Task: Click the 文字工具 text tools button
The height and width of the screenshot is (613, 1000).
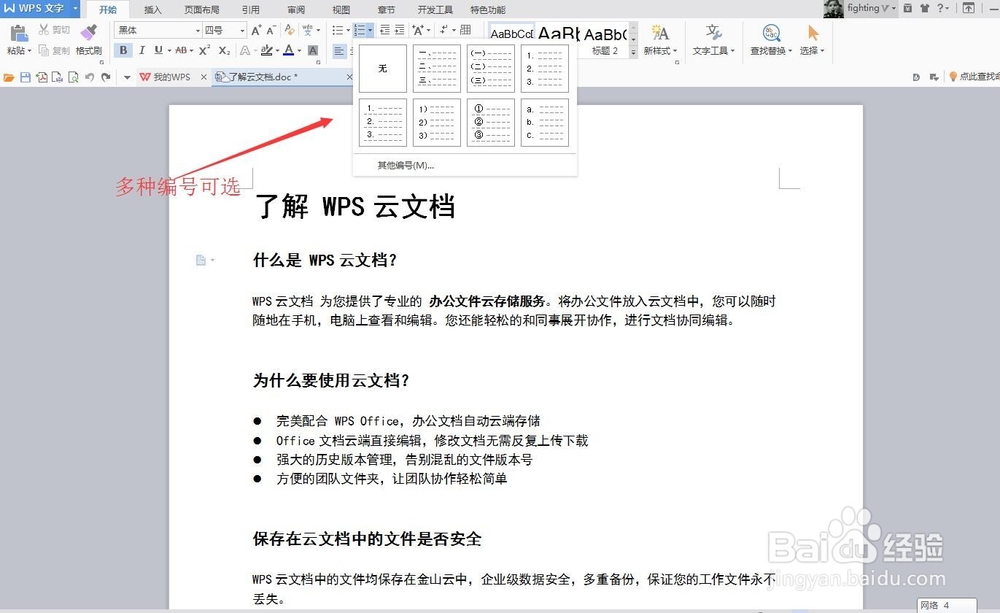Action: click(x=714, y=40)
